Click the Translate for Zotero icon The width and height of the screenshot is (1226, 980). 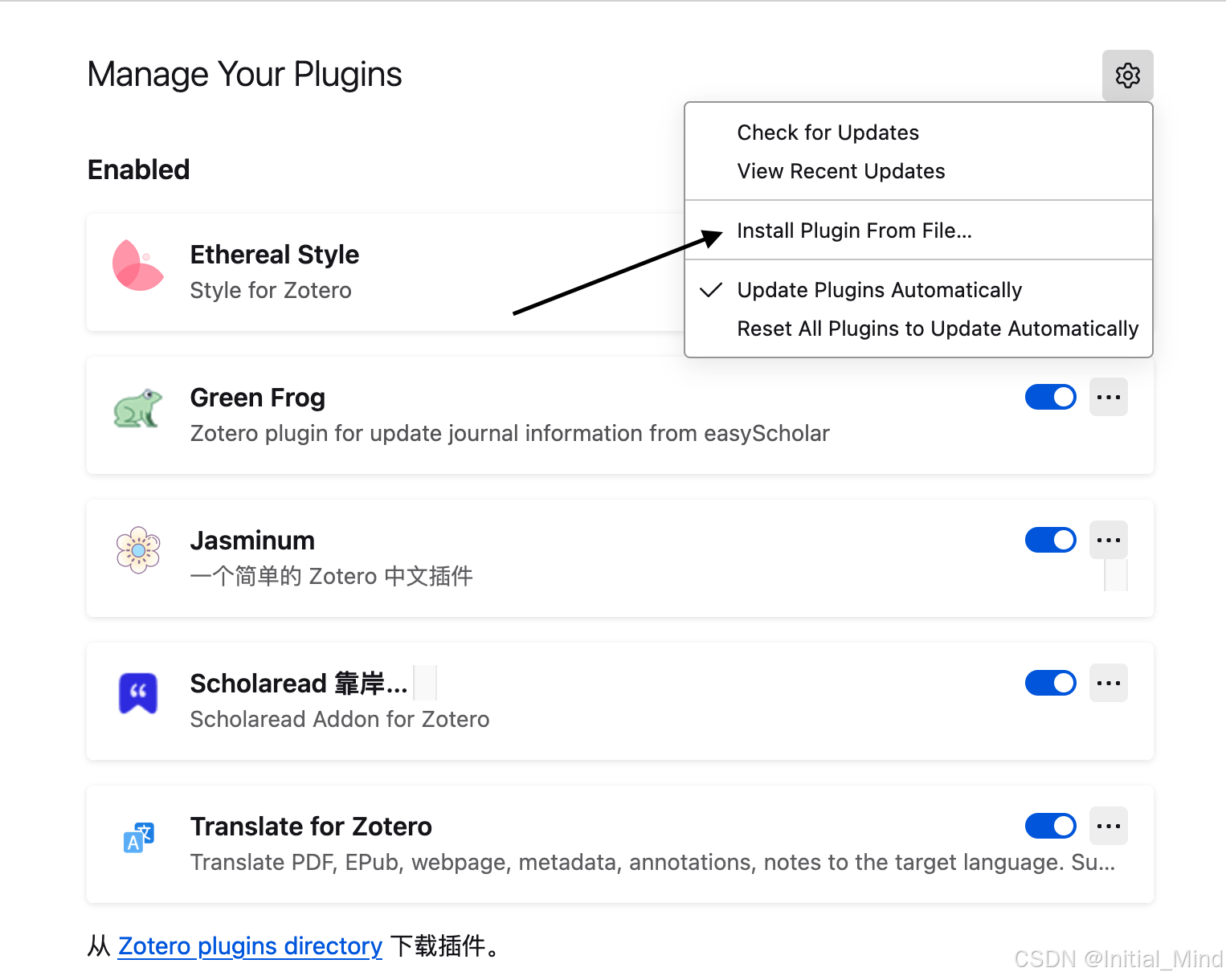138,837
